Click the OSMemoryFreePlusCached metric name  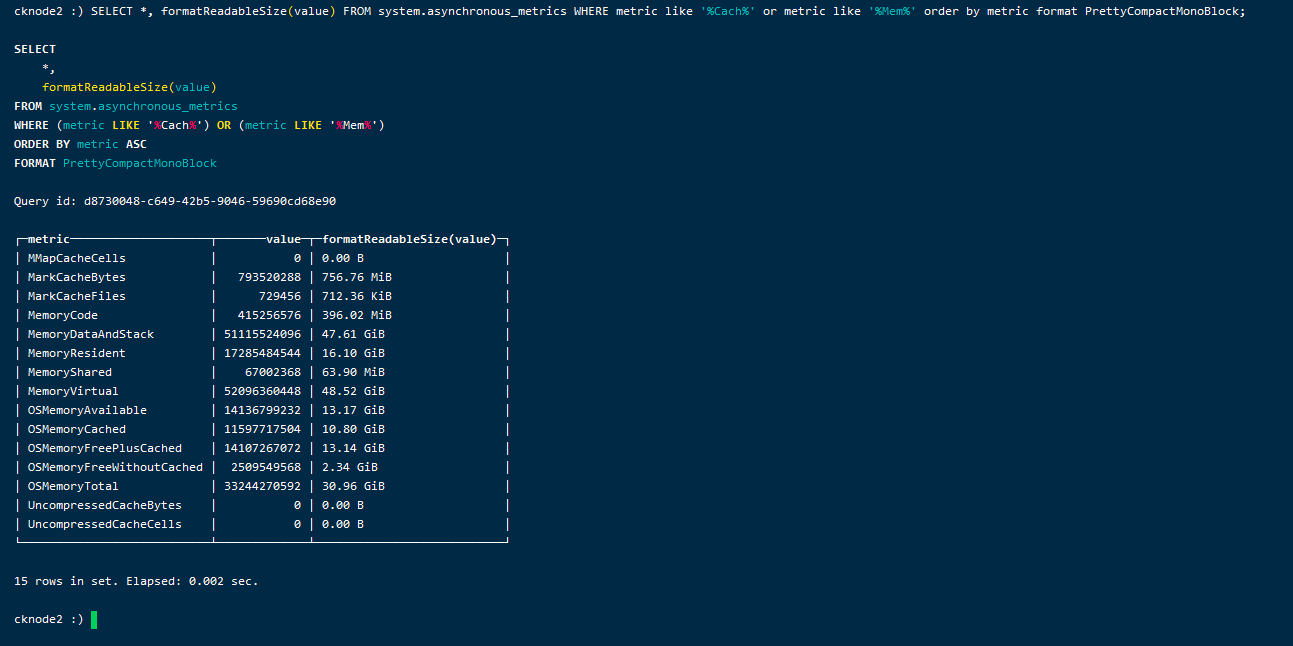coord(105,448)
